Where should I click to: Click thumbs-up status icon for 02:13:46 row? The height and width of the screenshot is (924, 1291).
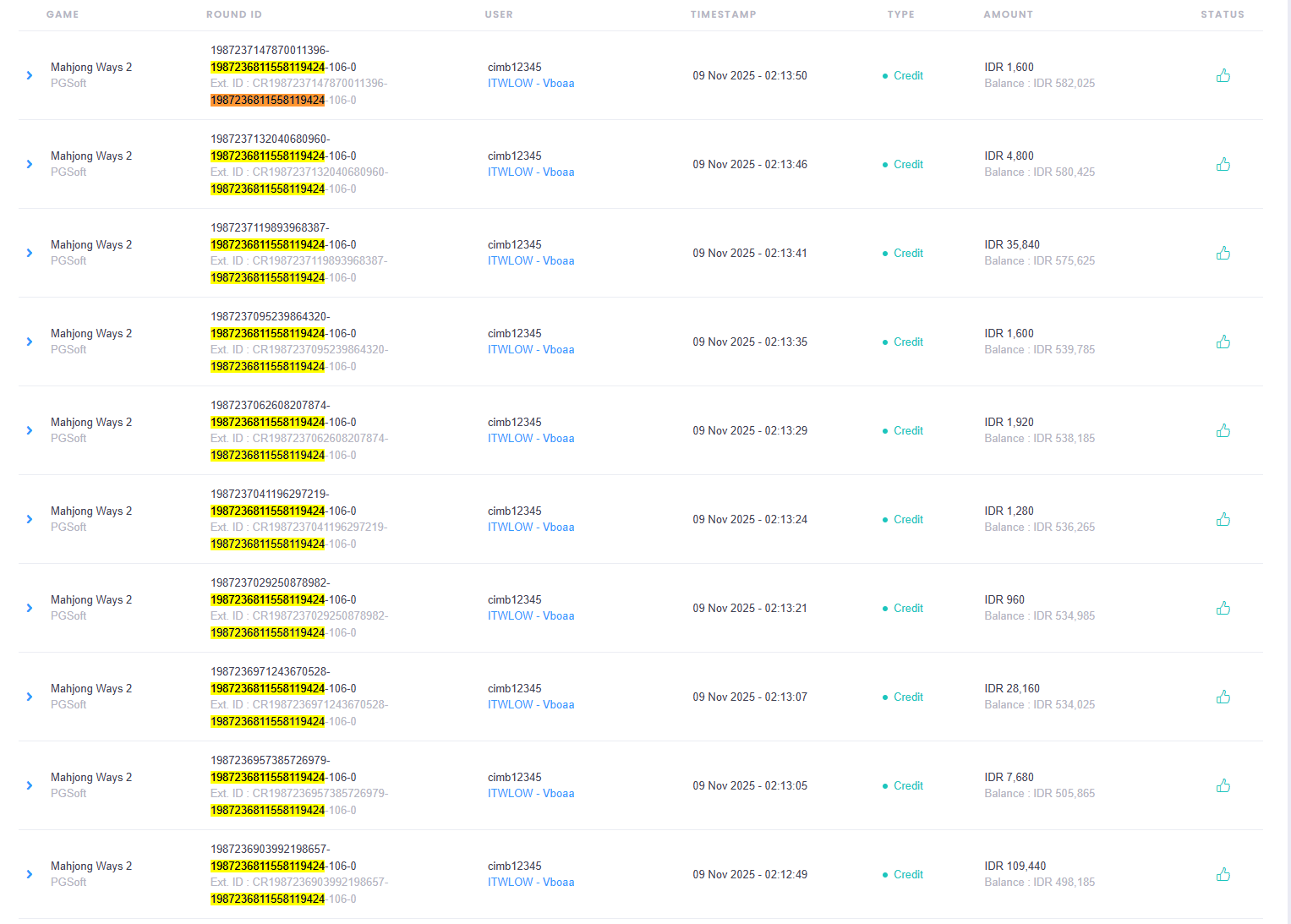coord(1223,164)
